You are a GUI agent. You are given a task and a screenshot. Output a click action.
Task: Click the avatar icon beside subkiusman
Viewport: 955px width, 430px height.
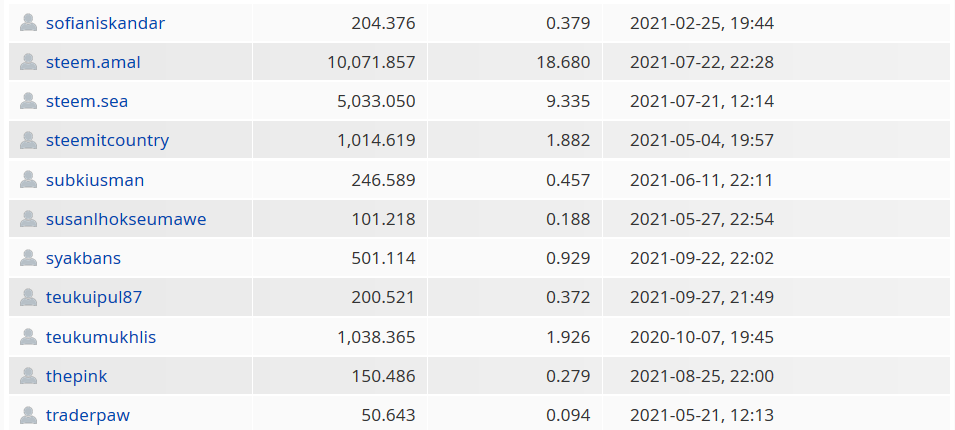pyautogui.click(x=28, y=180)
